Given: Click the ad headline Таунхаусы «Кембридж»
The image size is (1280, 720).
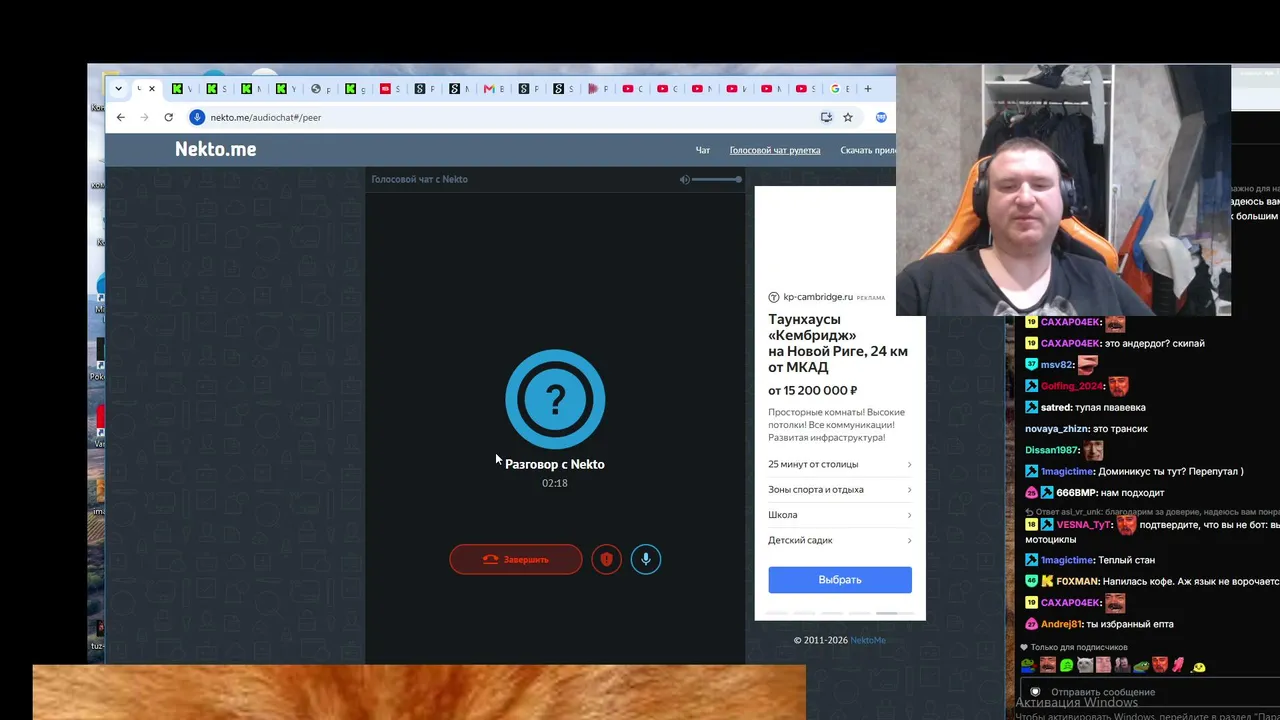Looking at the screenshot, I should point(838,343).
